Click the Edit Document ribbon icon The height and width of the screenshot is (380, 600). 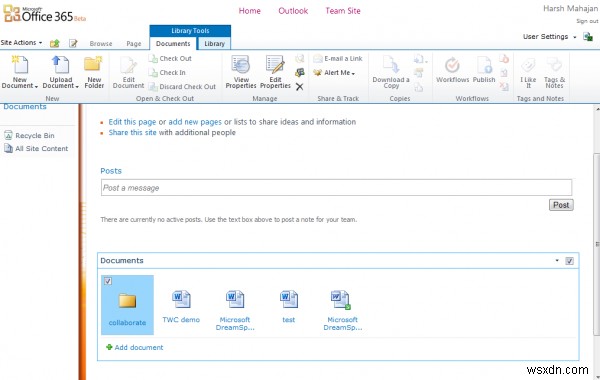[128, 72]
